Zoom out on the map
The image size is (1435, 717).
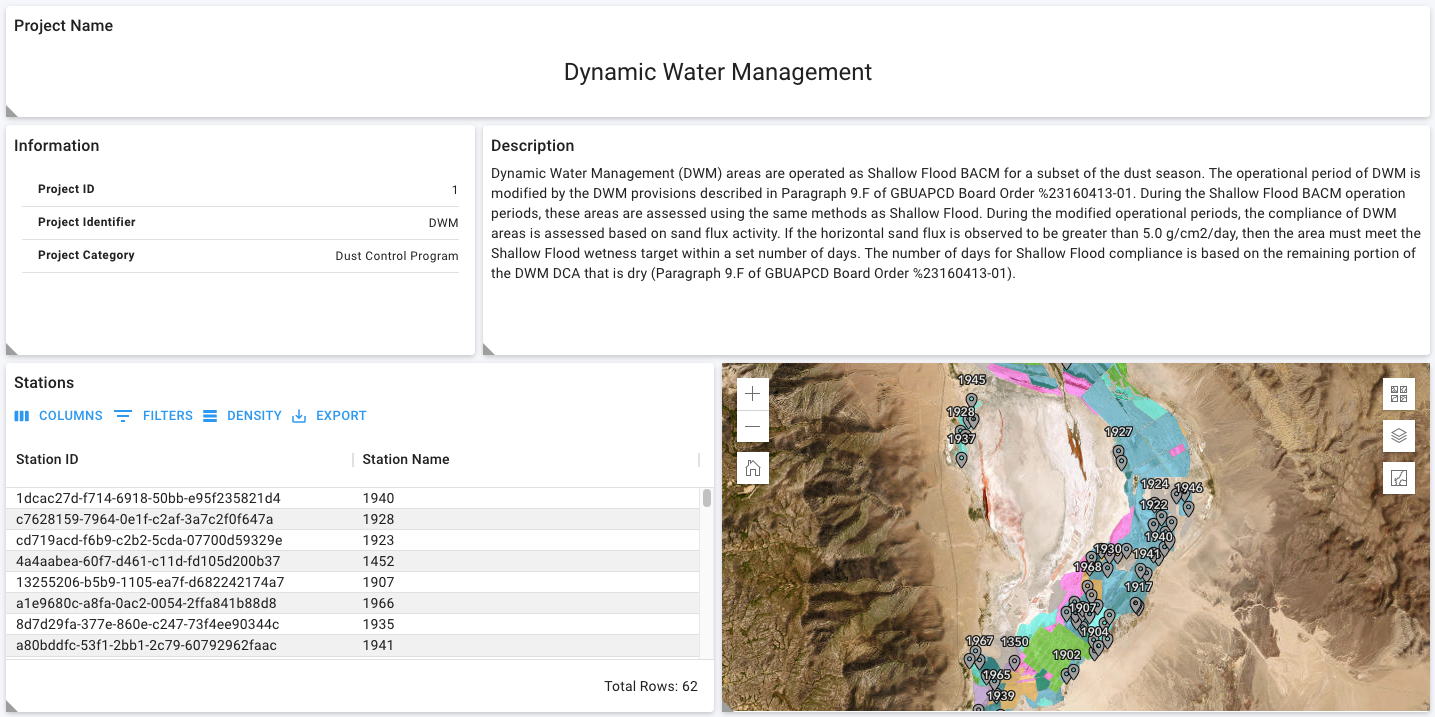[x=753, y=427]
